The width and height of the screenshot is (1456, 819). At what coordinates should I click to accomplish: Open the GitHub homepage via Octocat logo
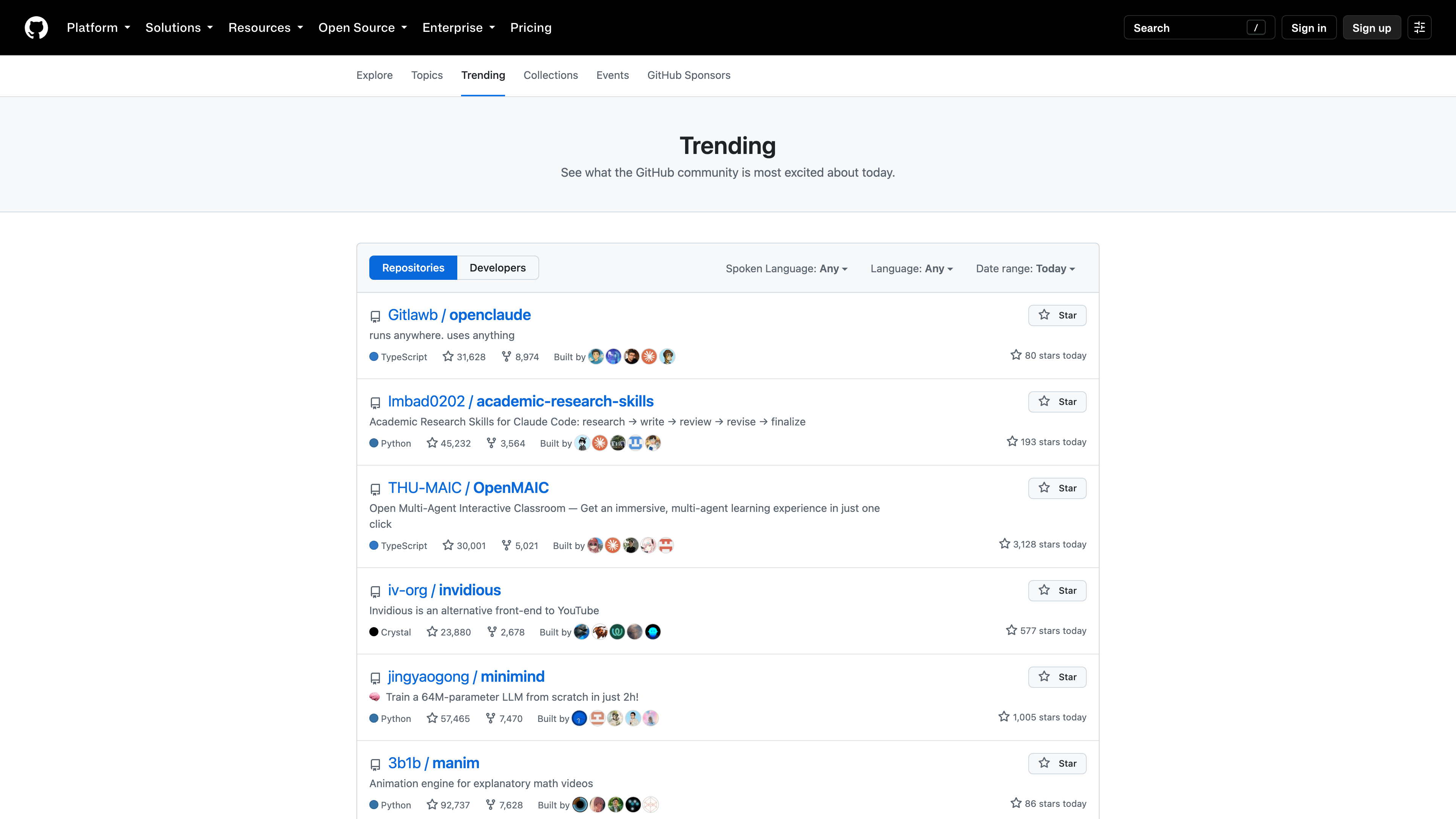click(x=36, y=28)
